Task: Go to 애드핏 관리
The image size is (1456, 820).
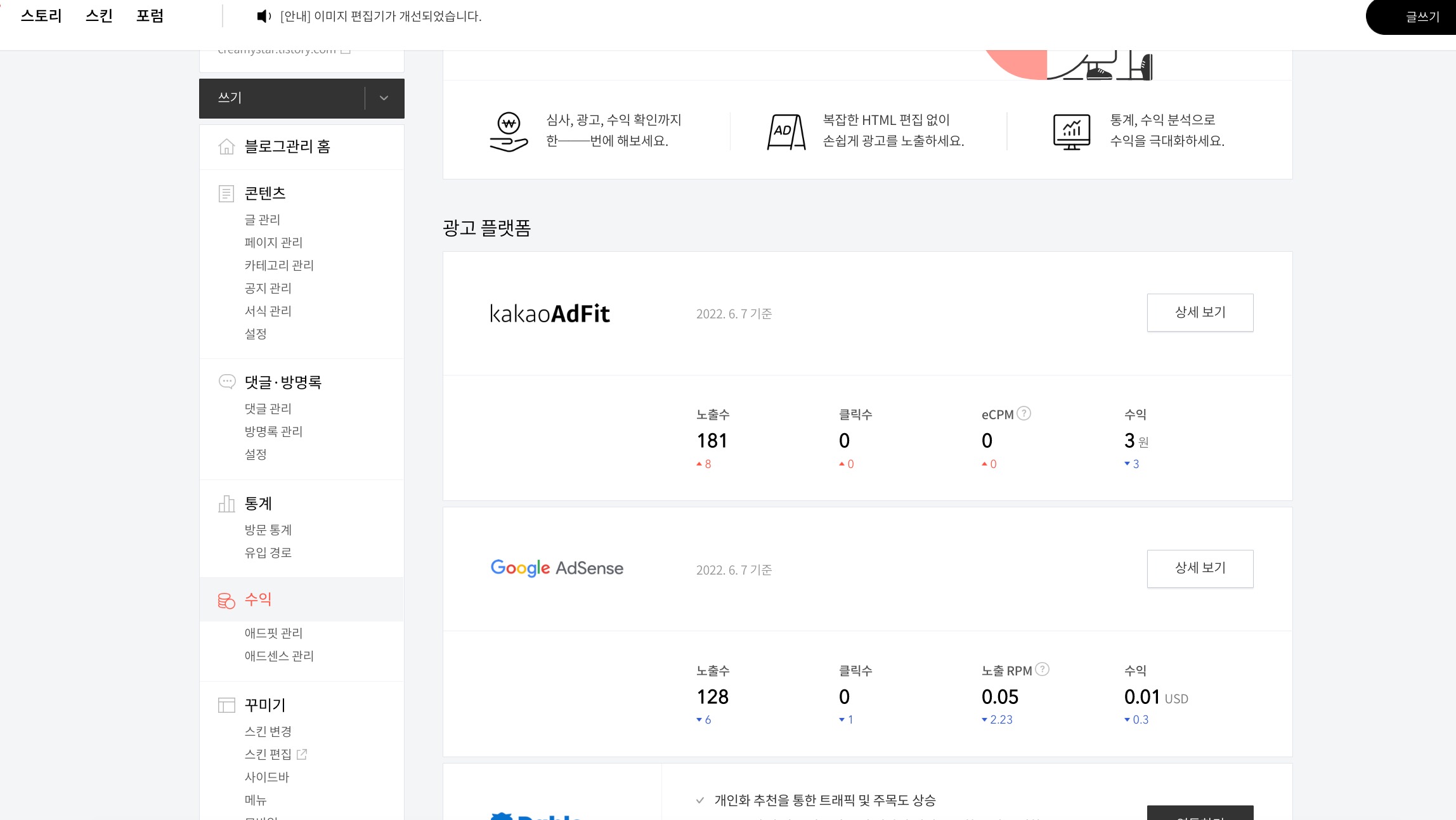Action: (x=274, y=633)
